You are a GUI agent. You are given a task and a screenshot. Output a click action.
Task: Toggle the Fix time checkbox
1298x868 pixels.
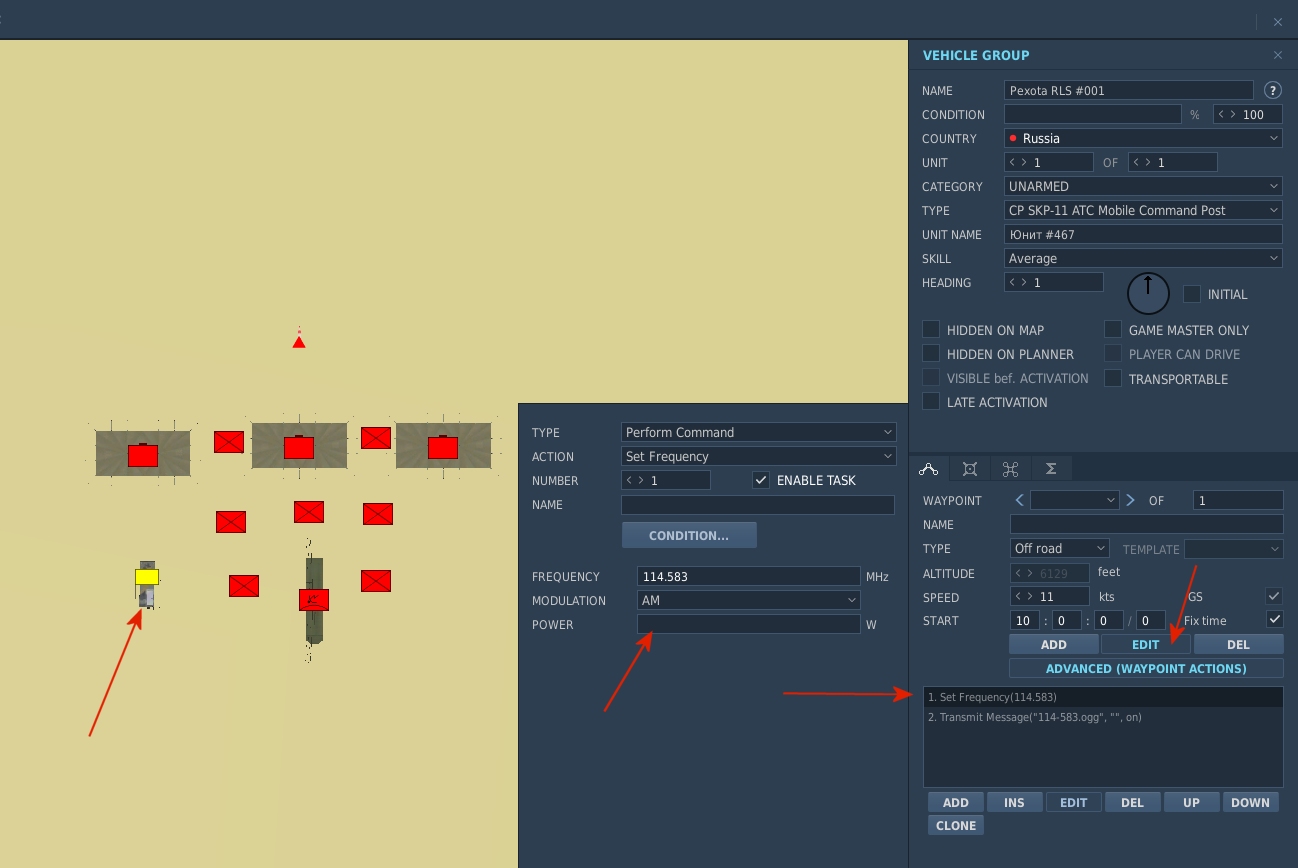click(x=1274, y=620)
